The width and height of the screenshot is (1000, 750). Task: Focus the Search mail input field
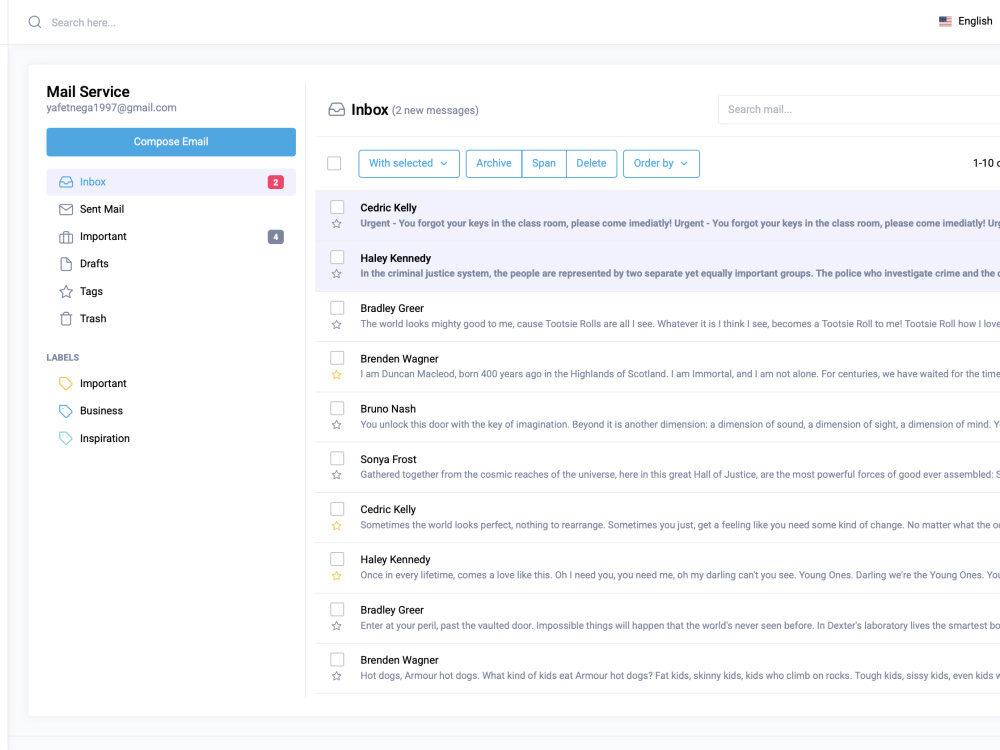point(859,110)
